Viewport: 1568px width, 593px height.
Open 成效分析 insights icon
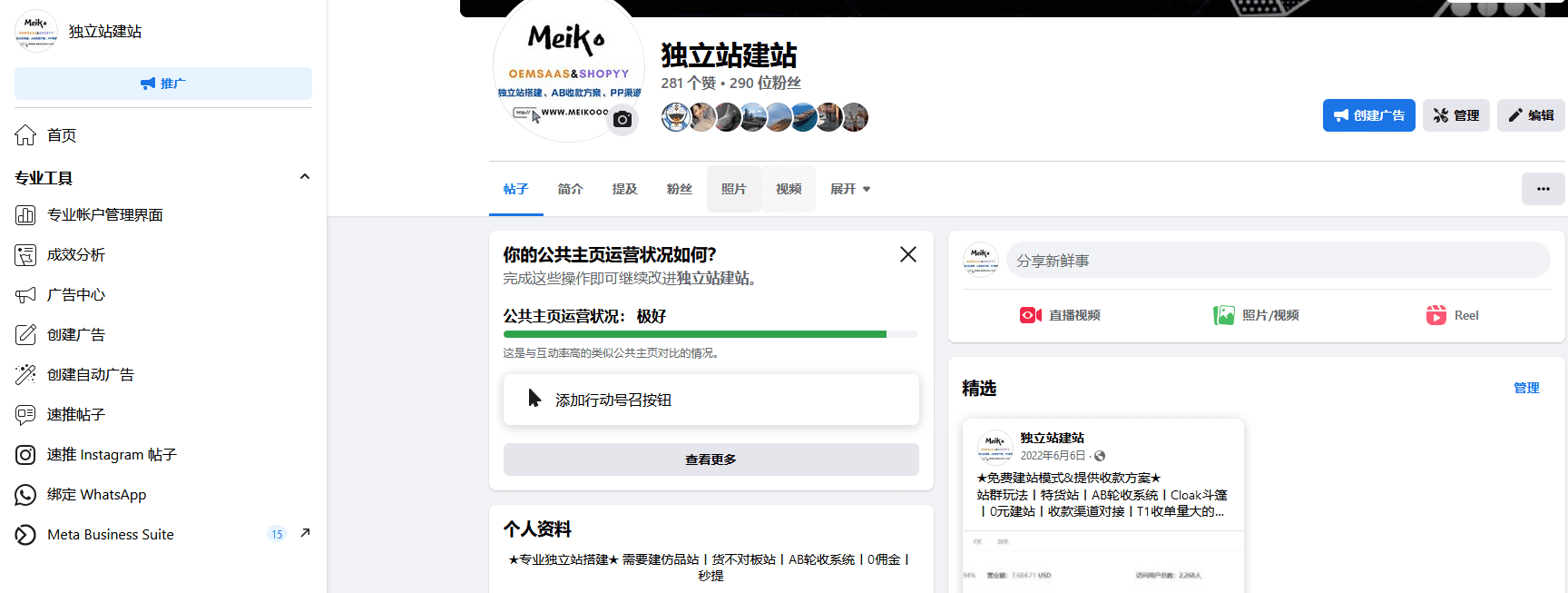click(x=25, y=255)
